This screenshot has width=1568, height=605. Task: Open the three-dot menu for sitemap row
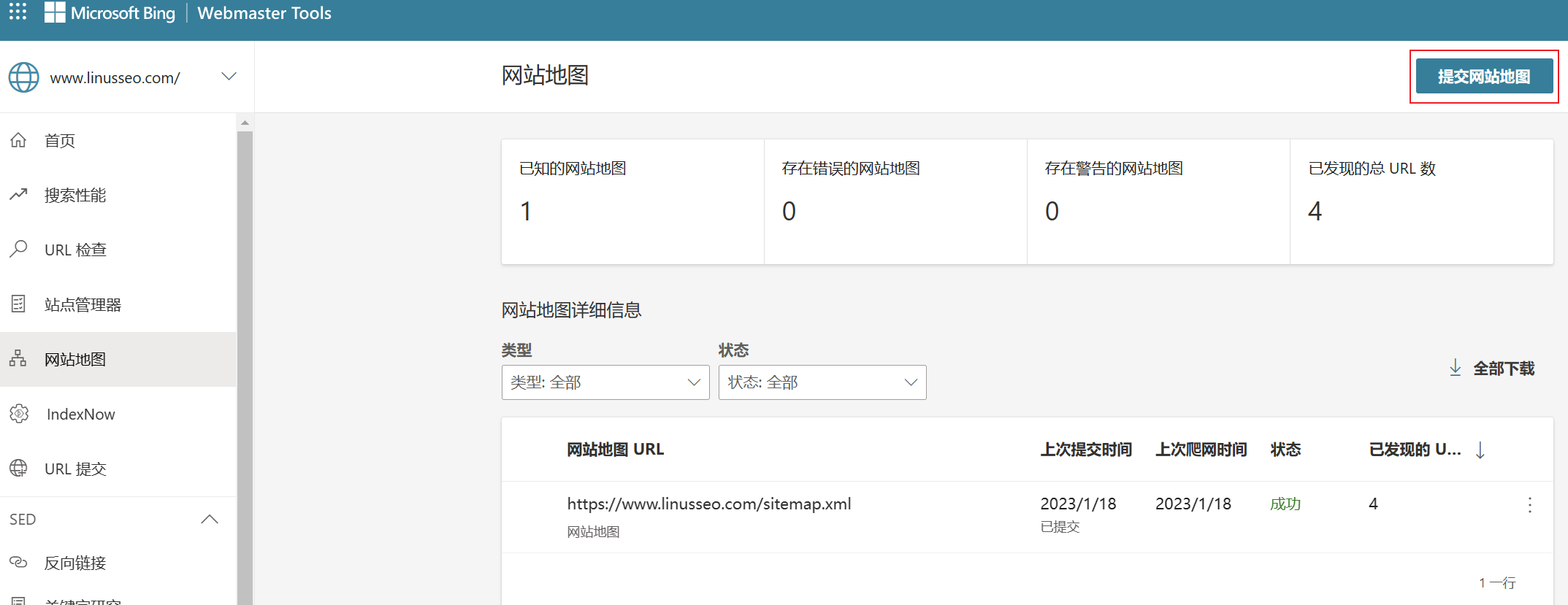pos(1529,505)
